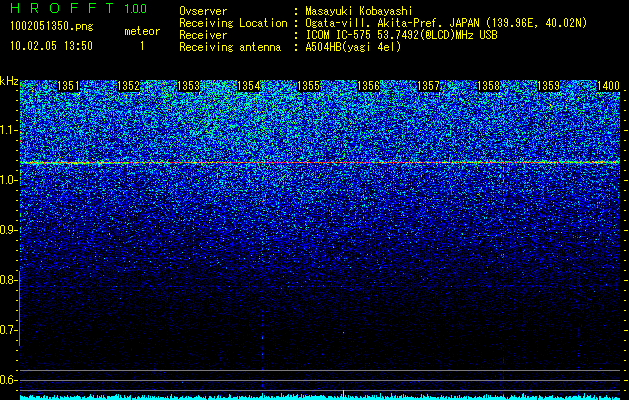629x400 pixels.
Task: Click the 1.1 frequency axis label
Action: click(x=8, y=130)
